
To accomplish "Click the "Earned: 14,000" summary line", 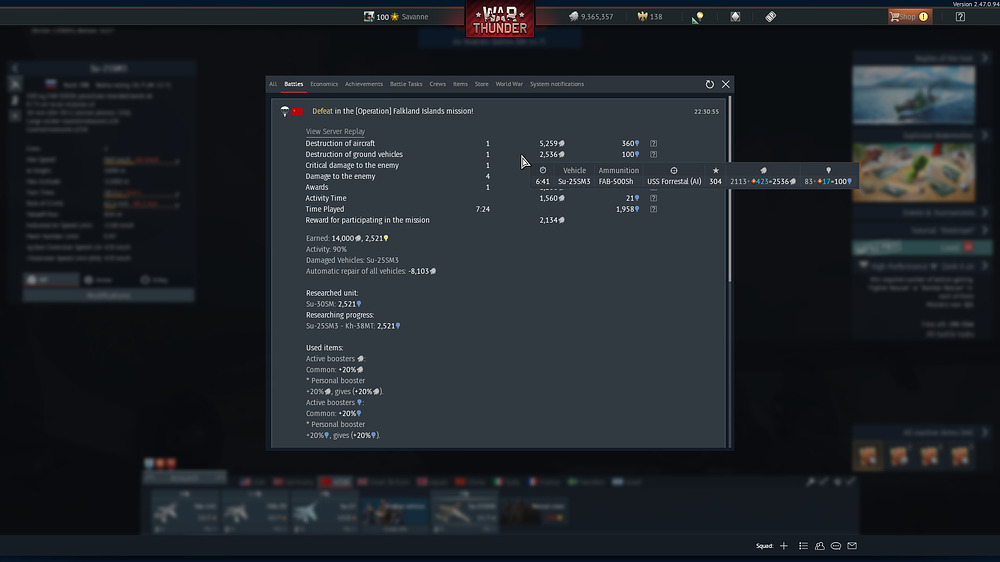I will (347, 239).
